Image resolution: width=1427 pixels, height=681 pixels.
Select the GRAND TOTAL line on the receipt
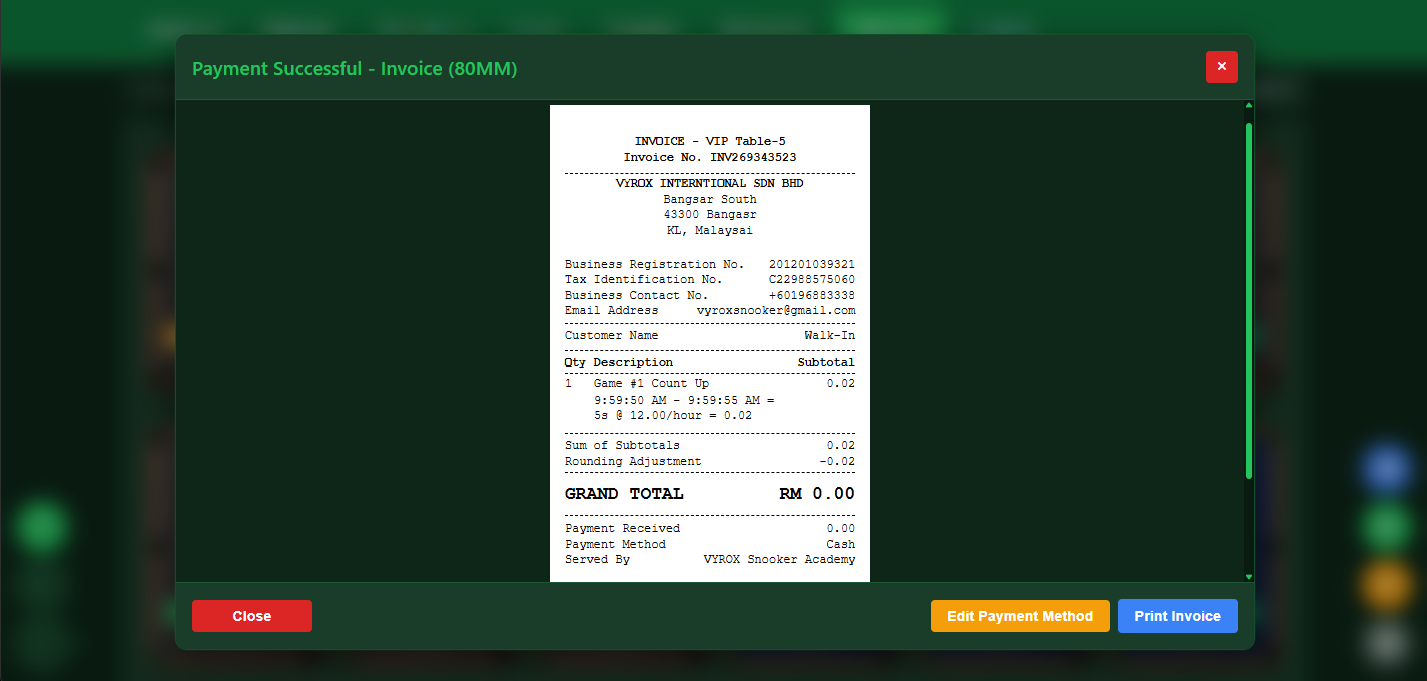709,493
